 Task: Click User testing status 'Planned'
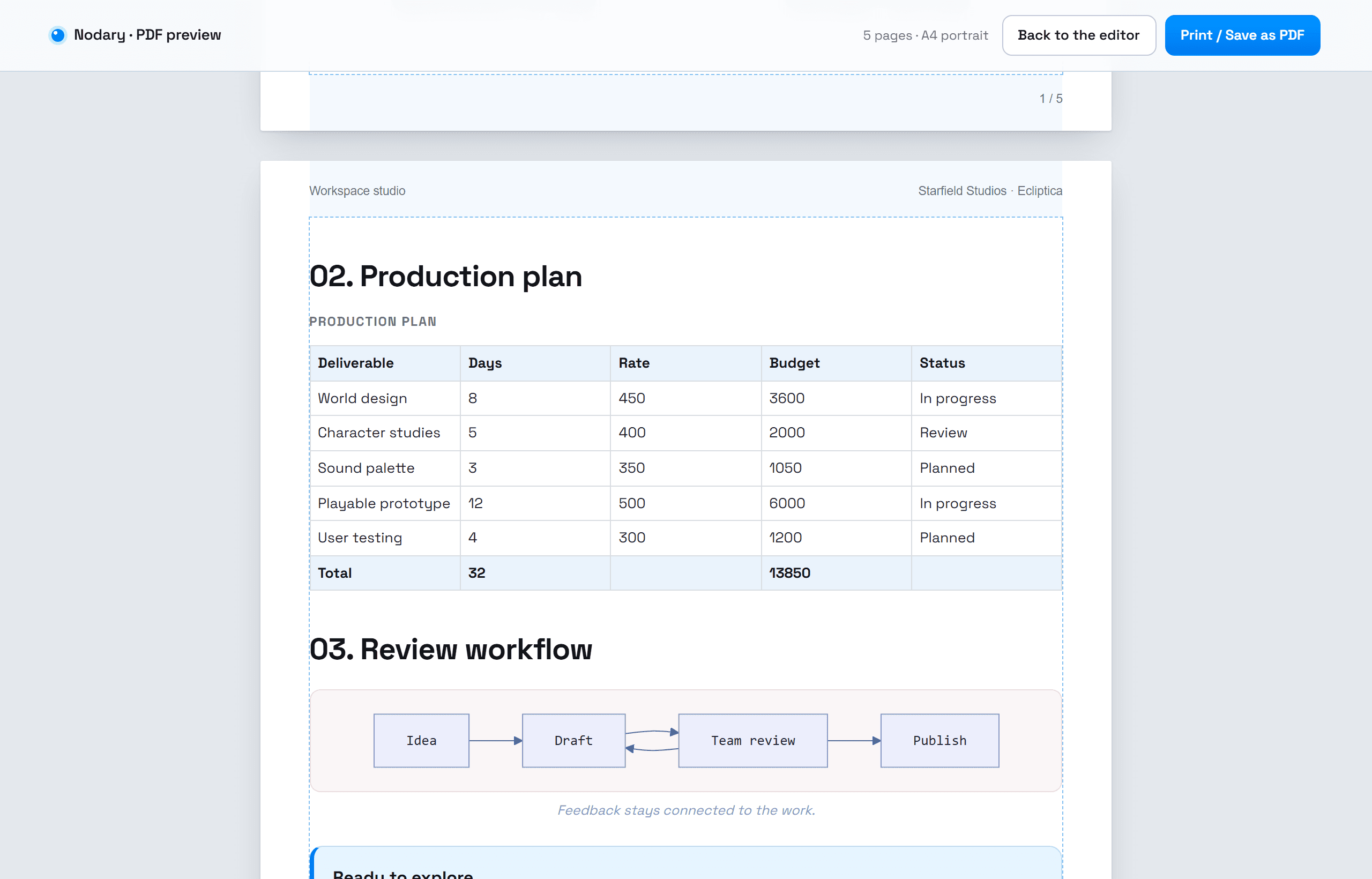986,538
